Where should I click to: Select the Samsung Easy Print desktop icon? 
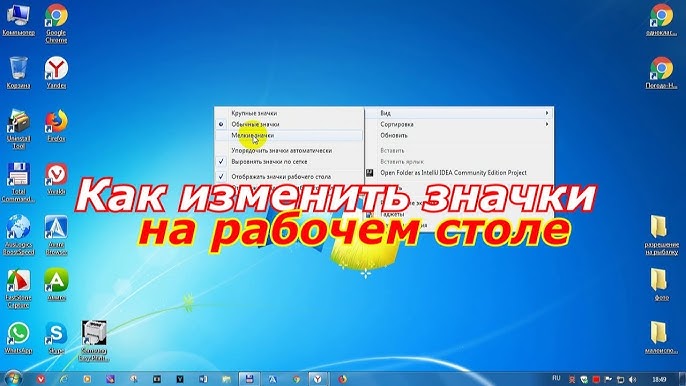pyautogui.click(x=94, y=341)
